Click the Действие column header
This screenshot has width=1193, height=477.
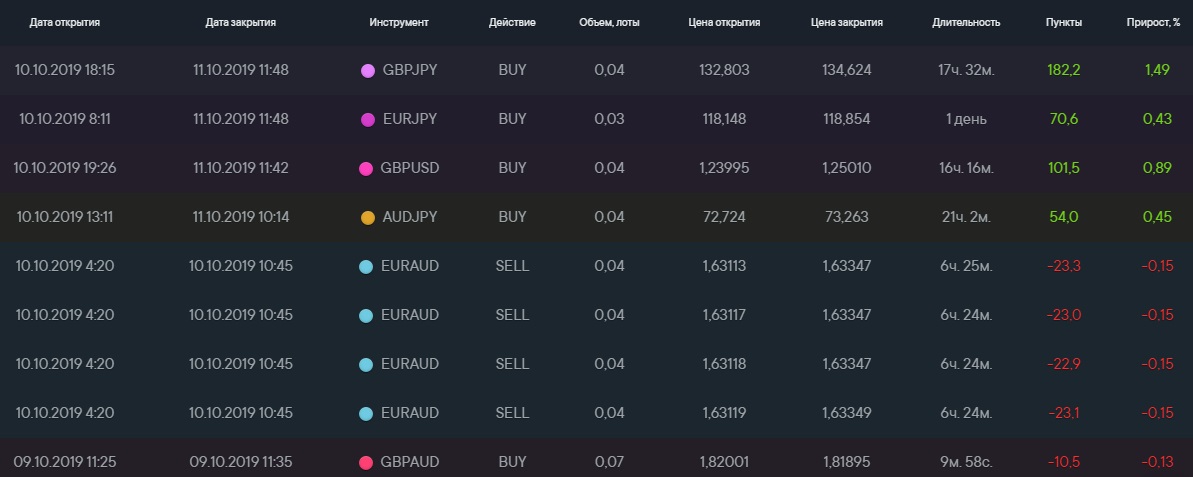click(x=512, y=22)
